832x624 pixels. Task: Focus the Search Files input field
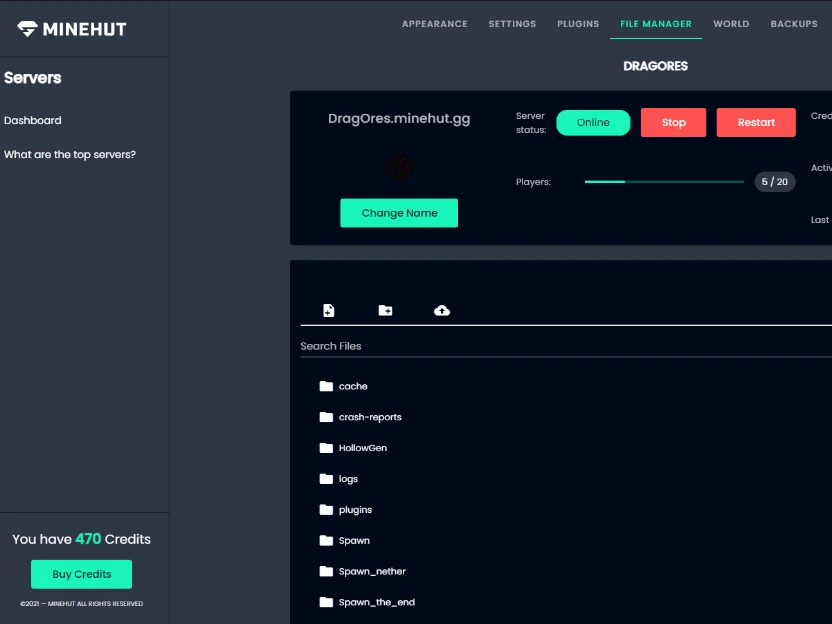pos(566,346)
